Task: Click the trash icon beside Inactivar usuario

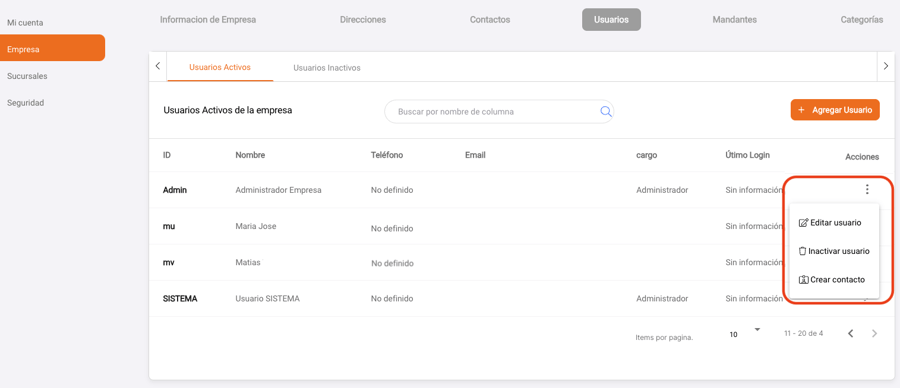Action: [803, 251]
